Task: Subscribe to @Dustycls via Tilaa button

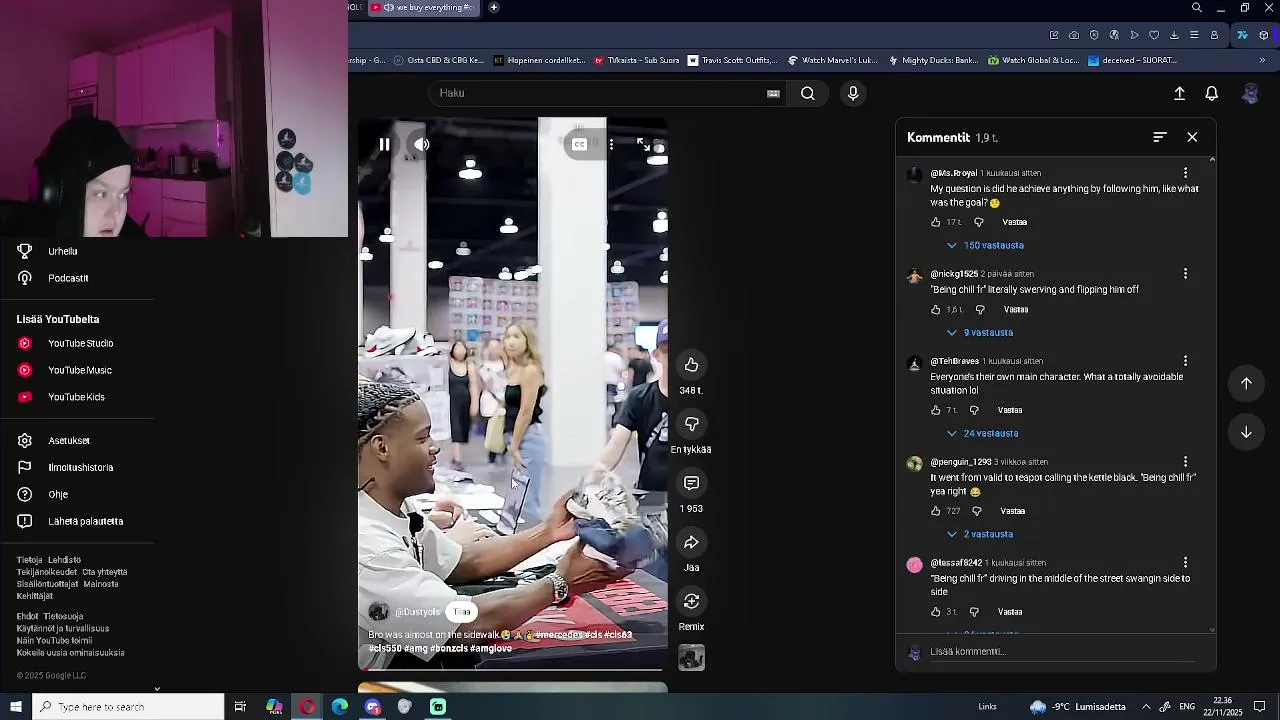Action: coord(461,612)
